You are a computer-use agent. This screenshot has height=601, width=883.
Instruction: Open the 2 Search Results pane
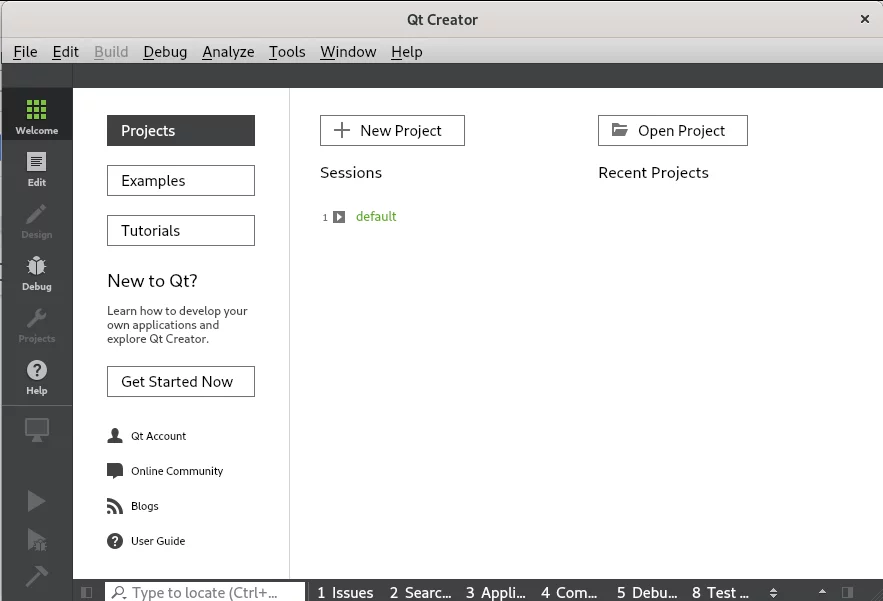[420, 593]
